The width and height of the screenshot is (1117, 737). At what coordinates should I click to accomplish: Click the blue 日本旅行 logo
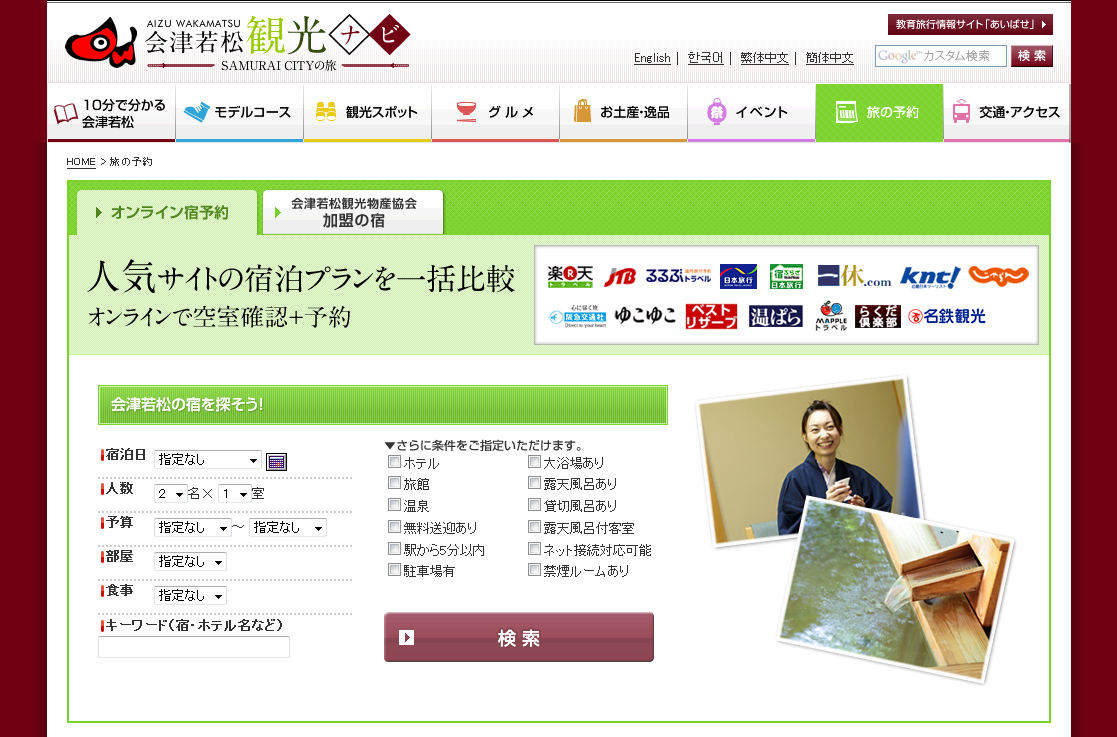[x=738, y=276]
